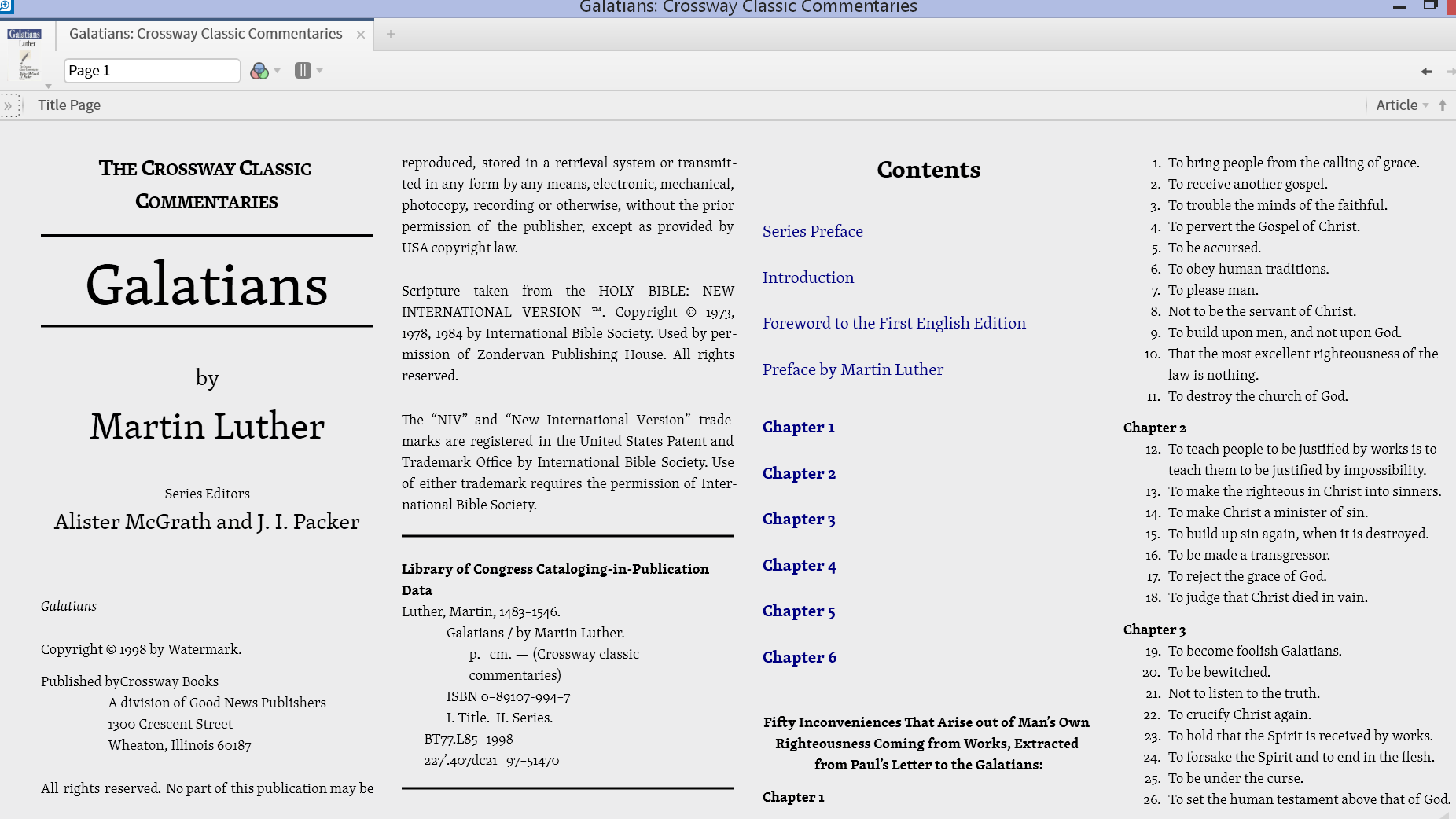Click 'To judge that Christ died in vain.'
The image size is (1456, 819).
1267,597
